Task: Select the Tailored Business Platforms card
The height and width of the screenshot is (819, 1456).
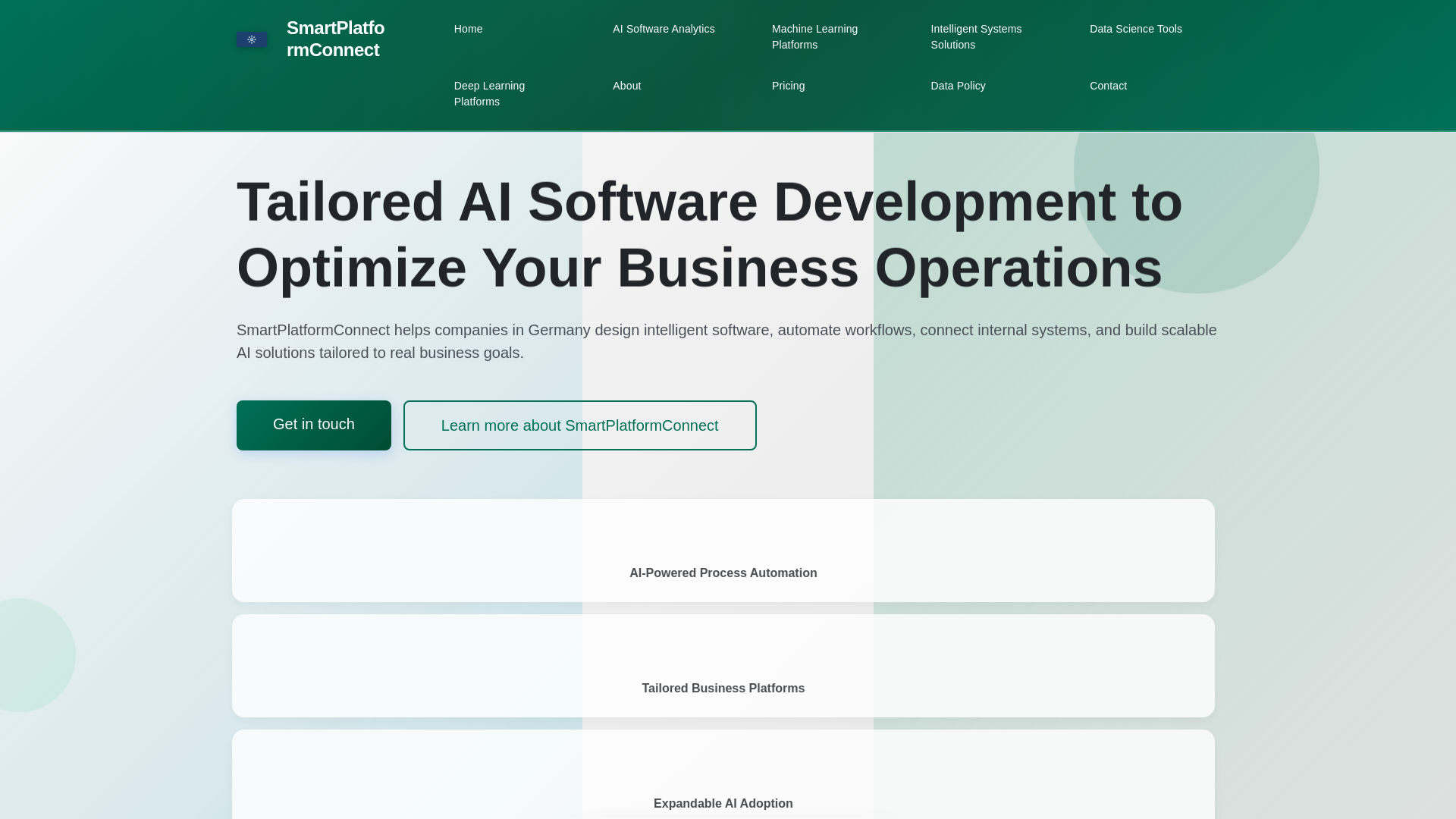Action: [x=723, y=666]
